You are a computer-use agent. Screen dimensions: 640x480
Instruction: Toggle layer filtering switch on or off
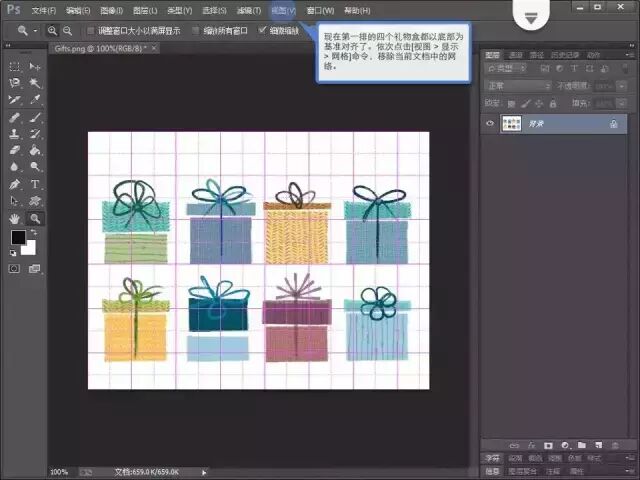coord(624,69)
